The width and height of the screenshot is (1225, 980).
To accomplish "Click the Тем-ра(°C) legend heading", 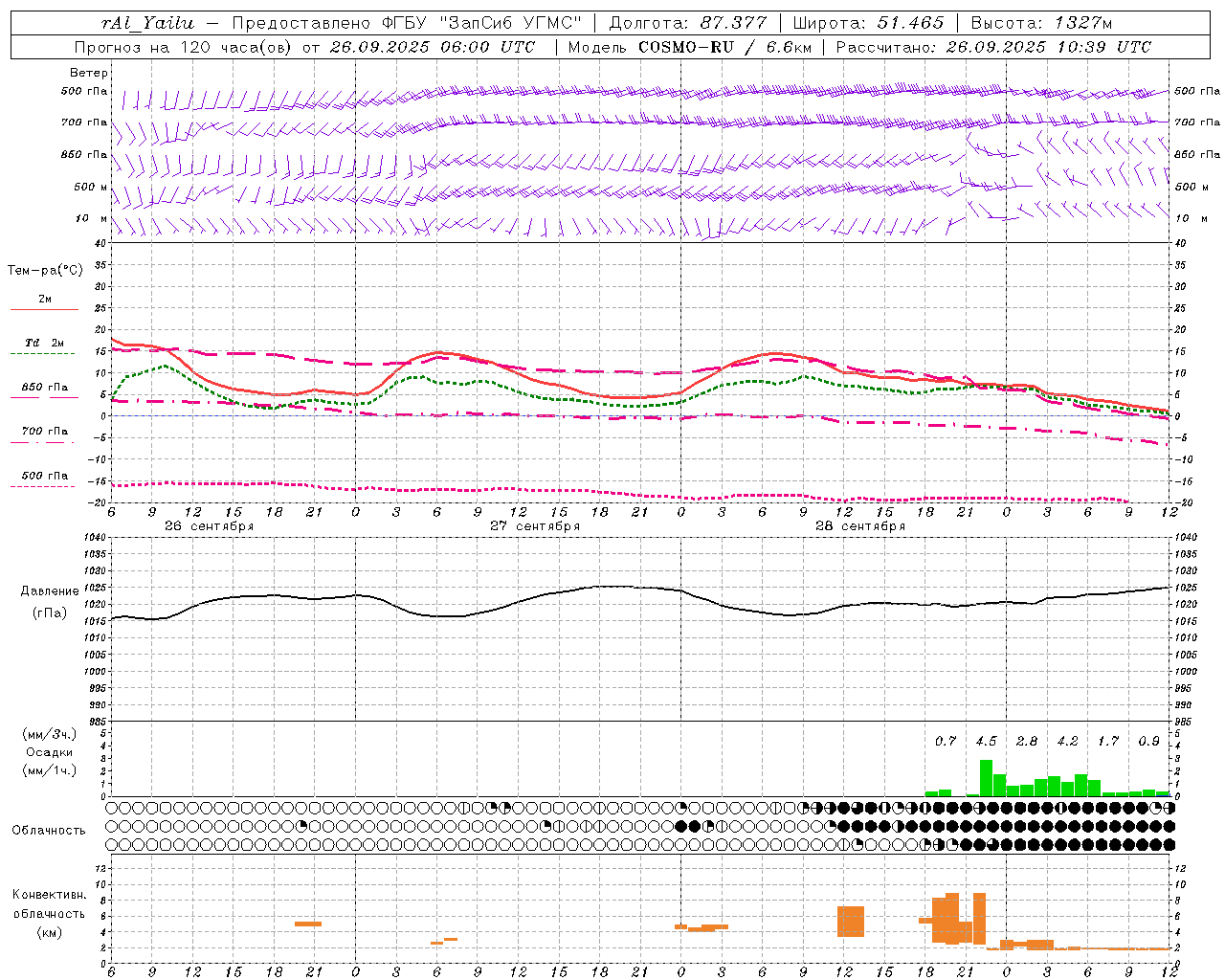I will click(x=45, y=271).
